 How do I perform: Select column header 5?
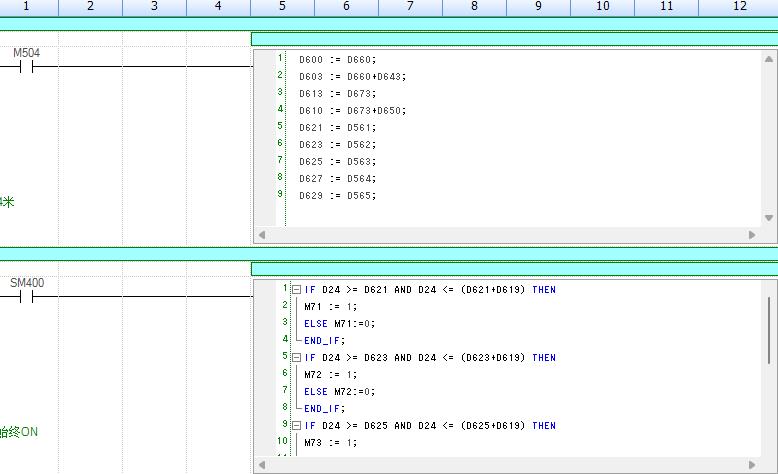[x=282, y=7]
